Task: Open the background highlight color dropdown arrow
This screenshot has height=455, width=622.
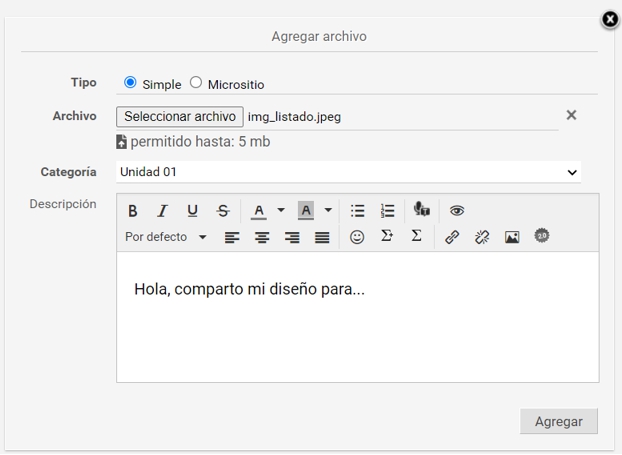Action: pos(328,211)
